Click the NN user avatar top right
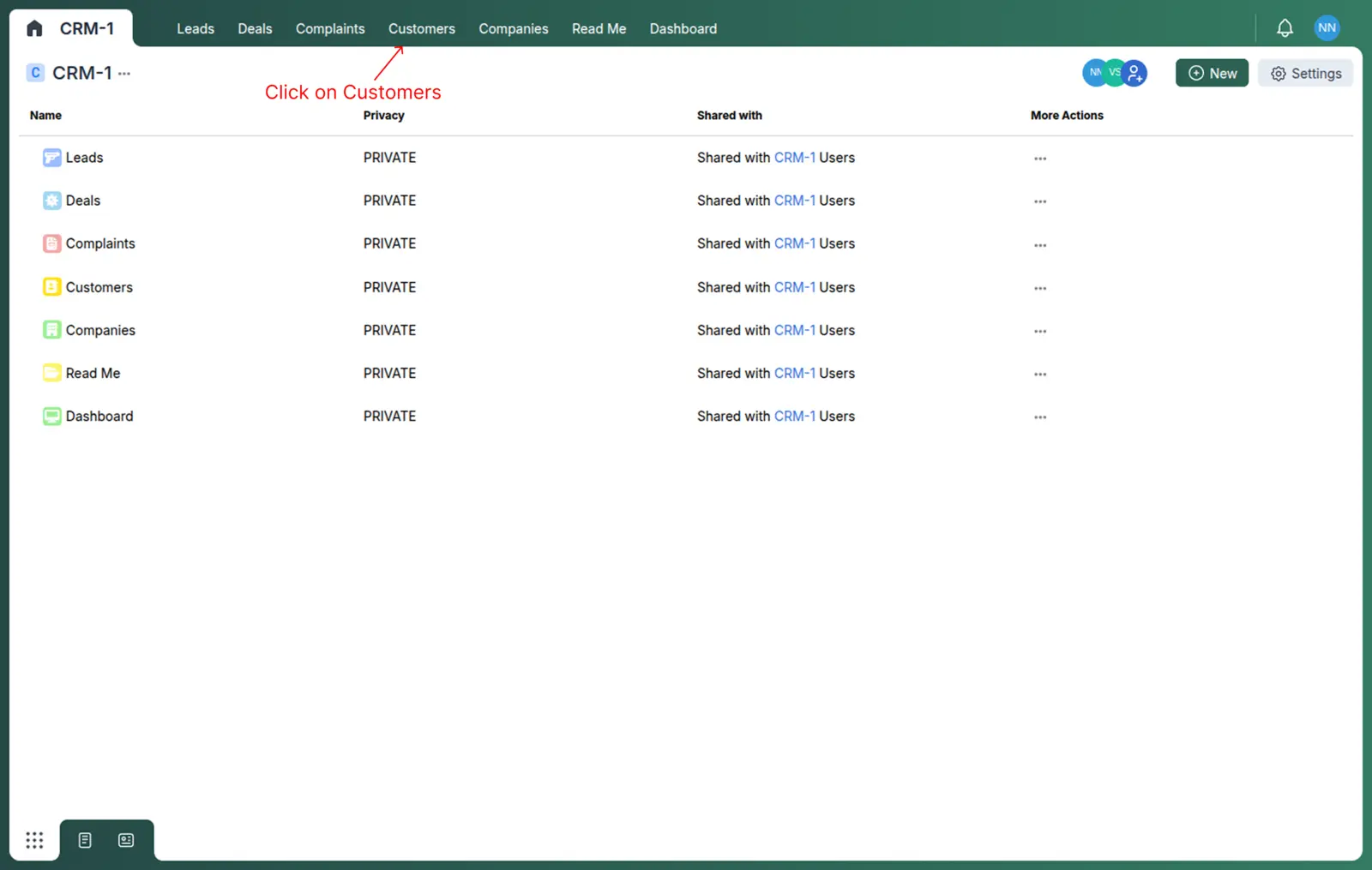Image resolution: width=1372 pixels, height=870 pixels. point(1327,27)
